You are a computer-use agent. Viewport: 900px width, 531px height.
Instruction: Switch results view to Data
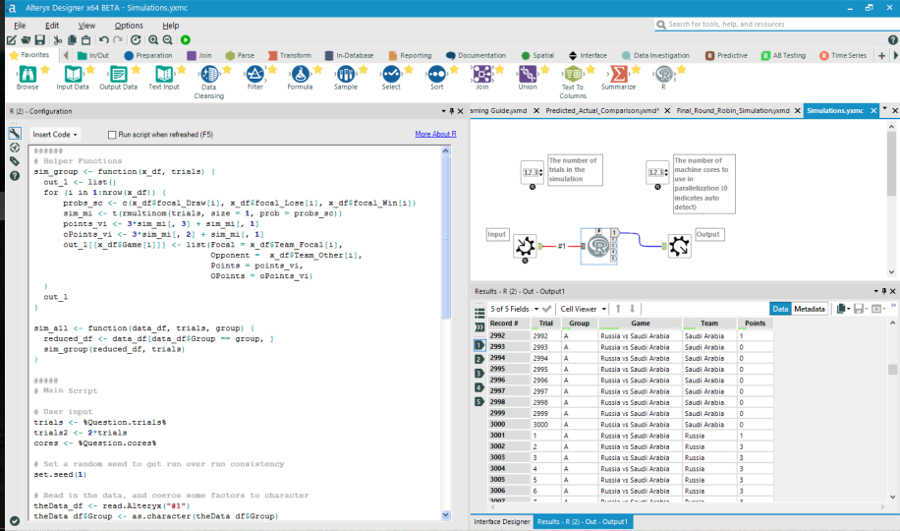(780, 309)
